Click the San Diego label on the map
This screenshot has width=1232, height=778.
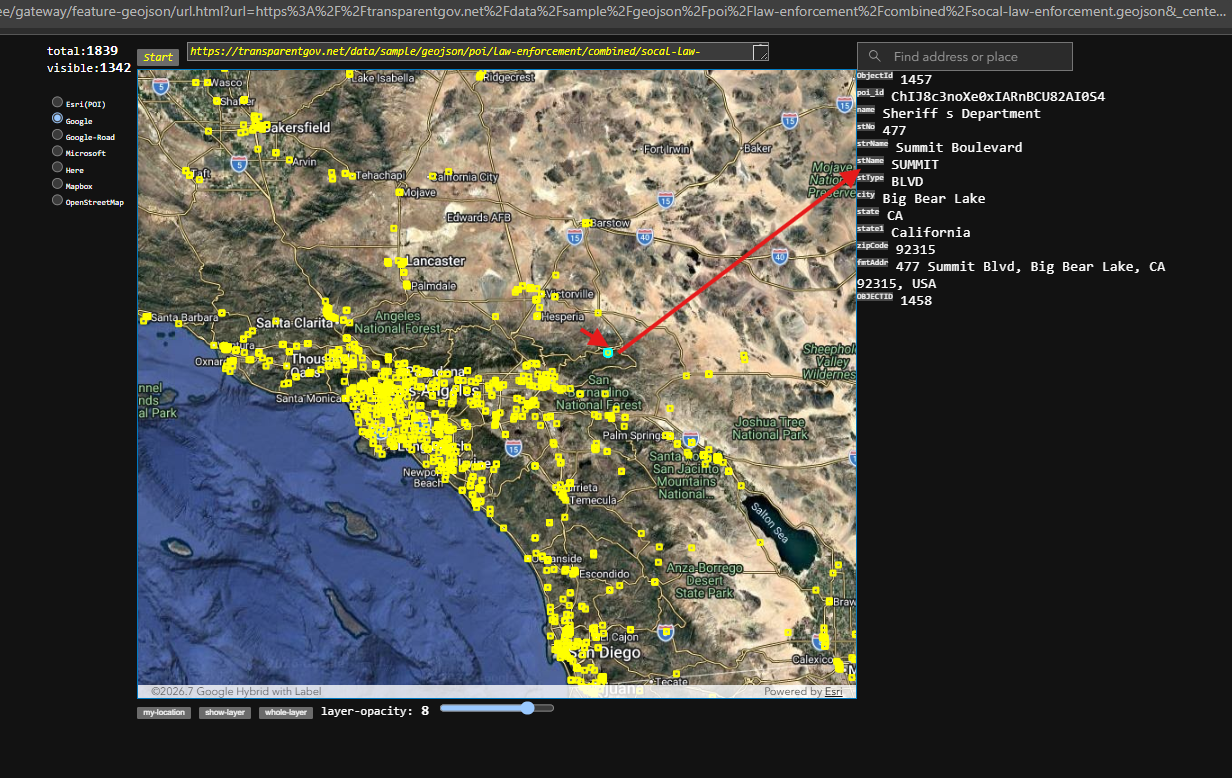click(x=606, y=653)
